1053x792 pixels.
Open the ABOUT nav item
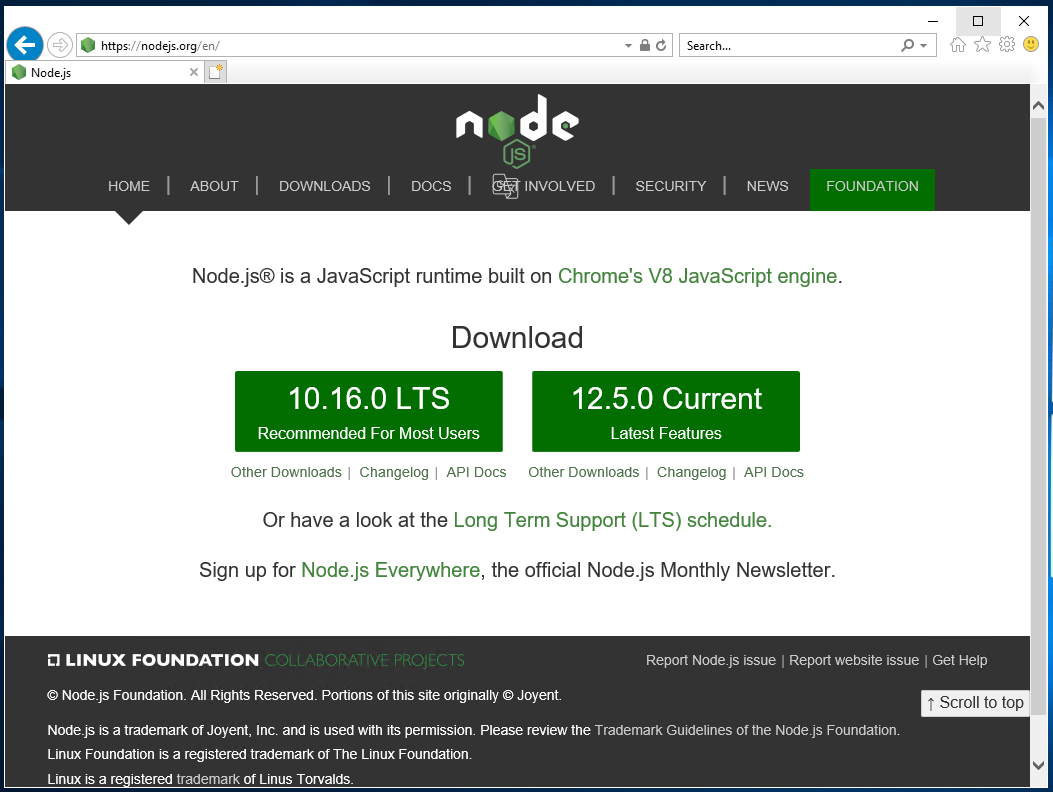[214, 186]
